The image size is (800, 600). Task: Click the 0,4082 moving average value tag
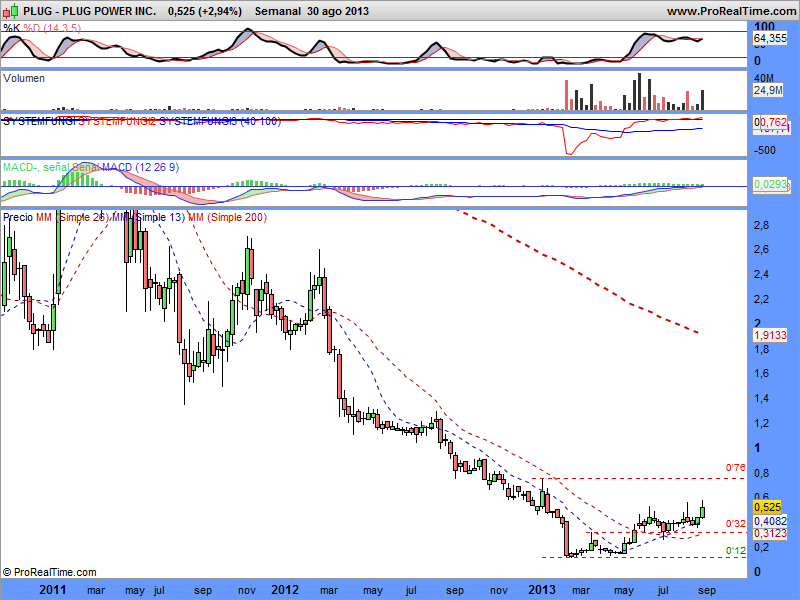pyautogui.click(x=770, y=521)
